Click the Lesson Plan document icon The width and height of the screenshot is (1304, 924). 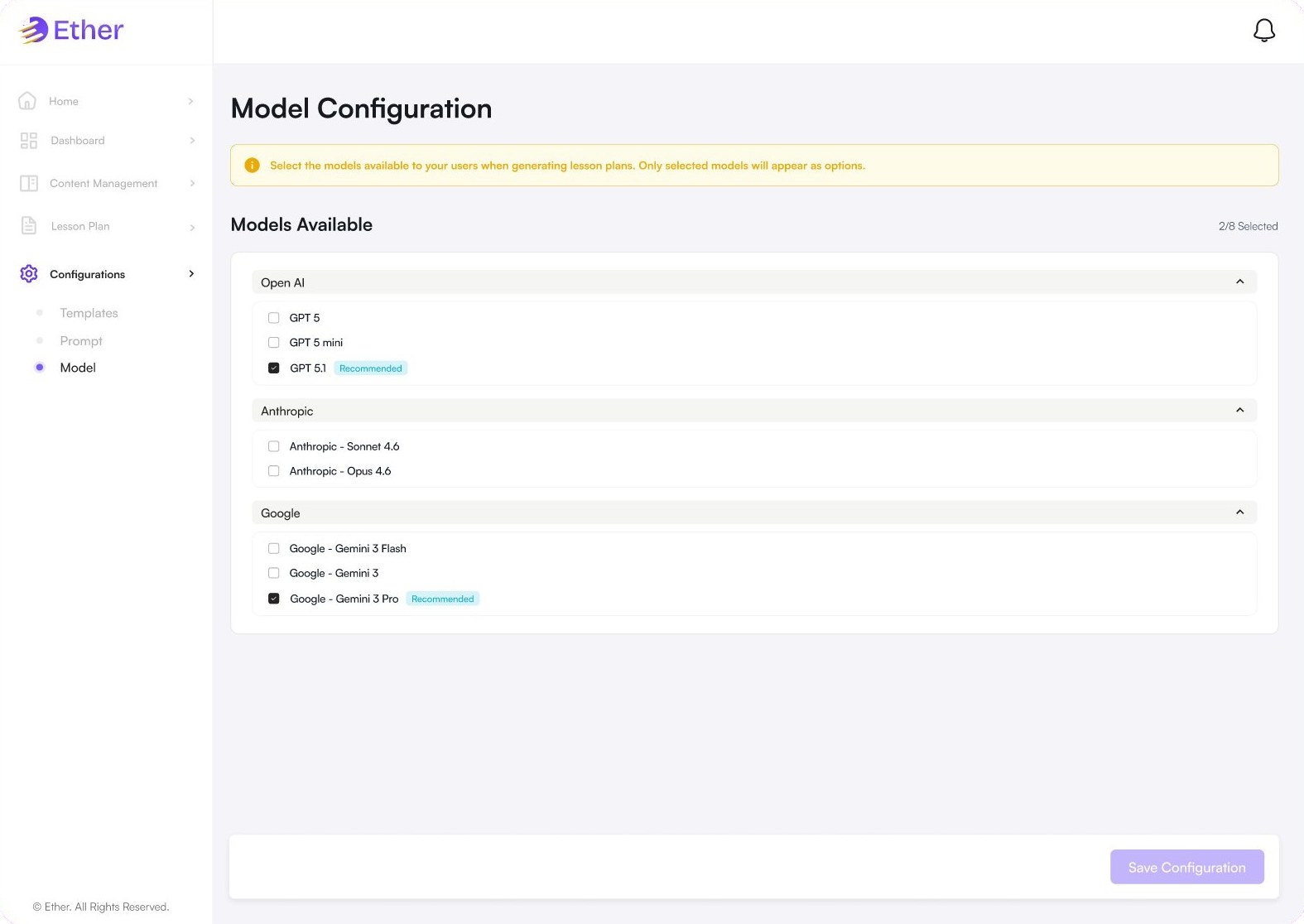click(29, 225)
